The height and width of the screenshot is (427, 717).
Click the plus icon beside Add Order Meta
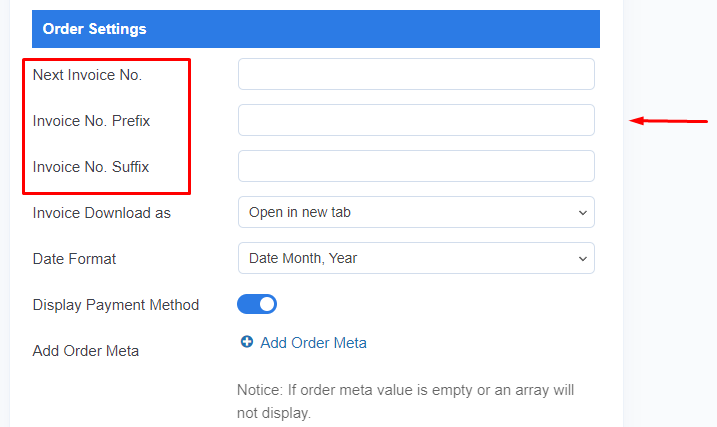(x=247, y=342)
